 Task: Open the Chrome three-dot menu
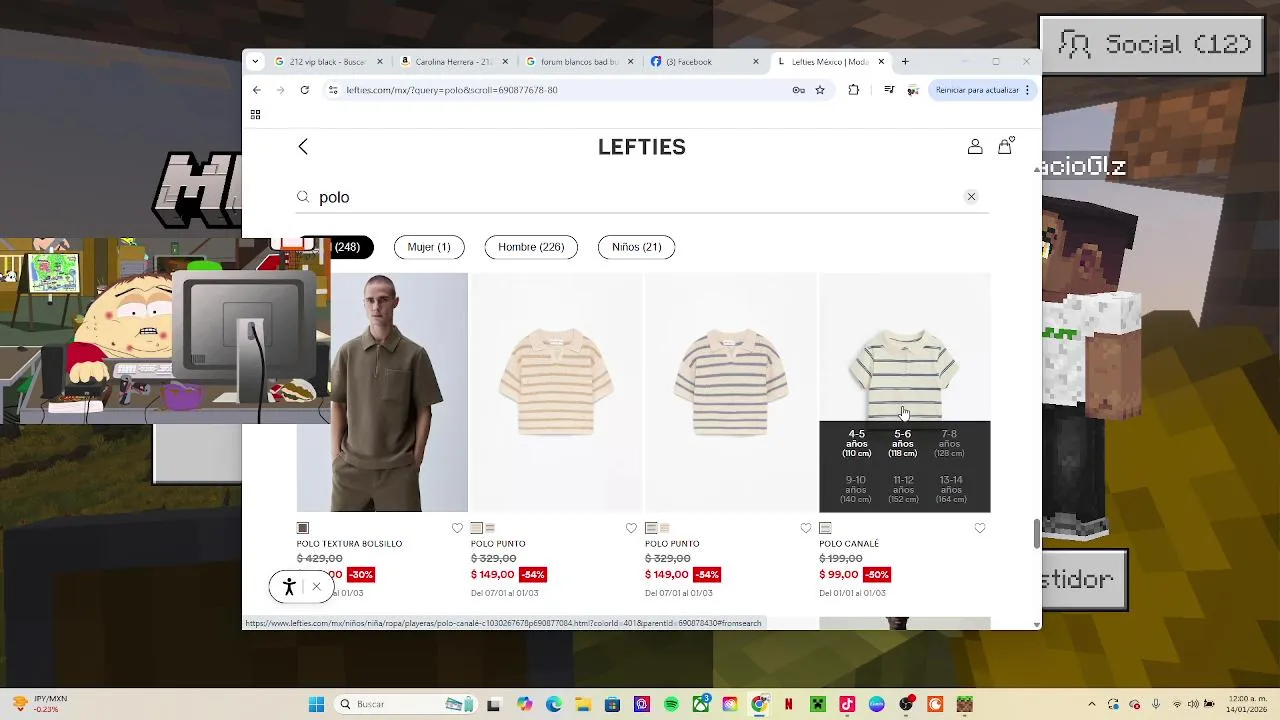tap(1027, 90)
